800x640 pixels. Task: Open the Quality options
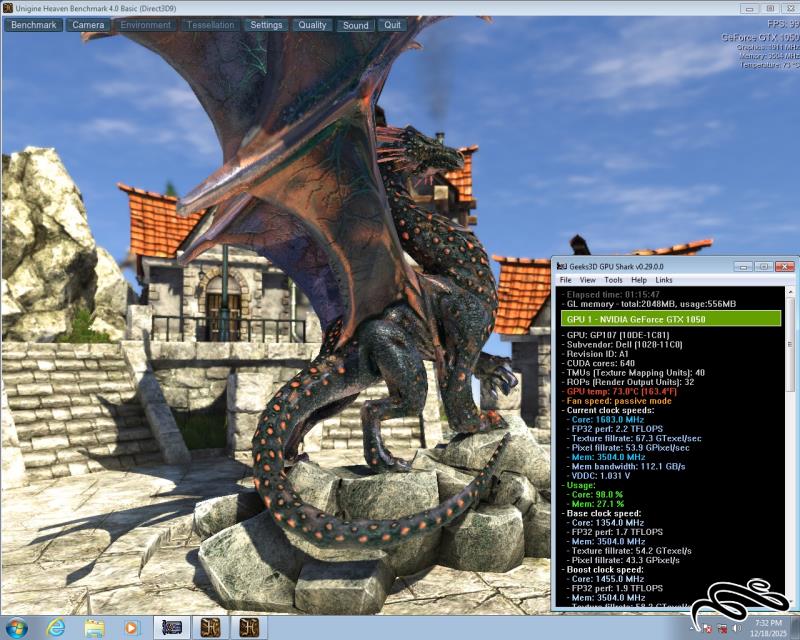click(312, 25)
